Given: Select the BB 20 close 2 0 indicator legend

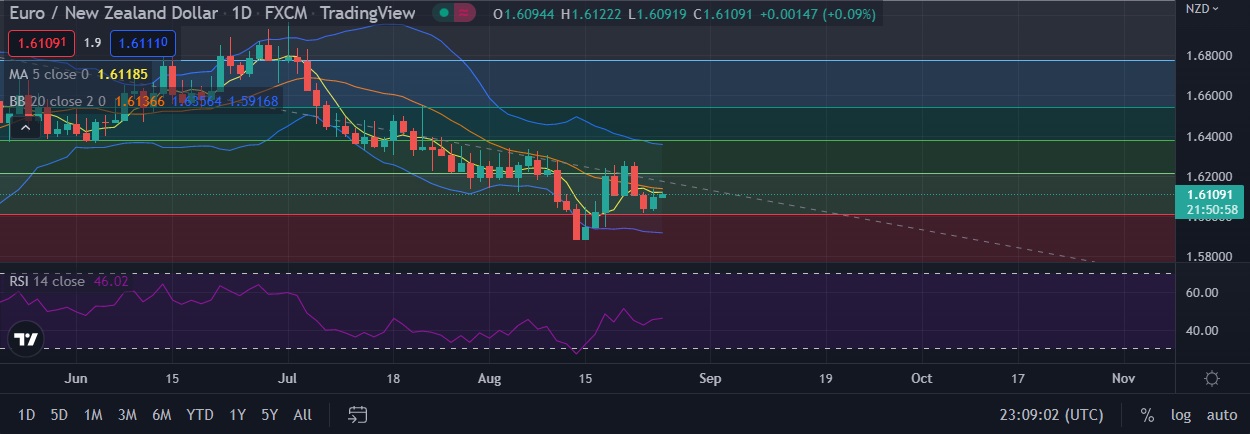Looking at the screenshot, I should point(57,101).
